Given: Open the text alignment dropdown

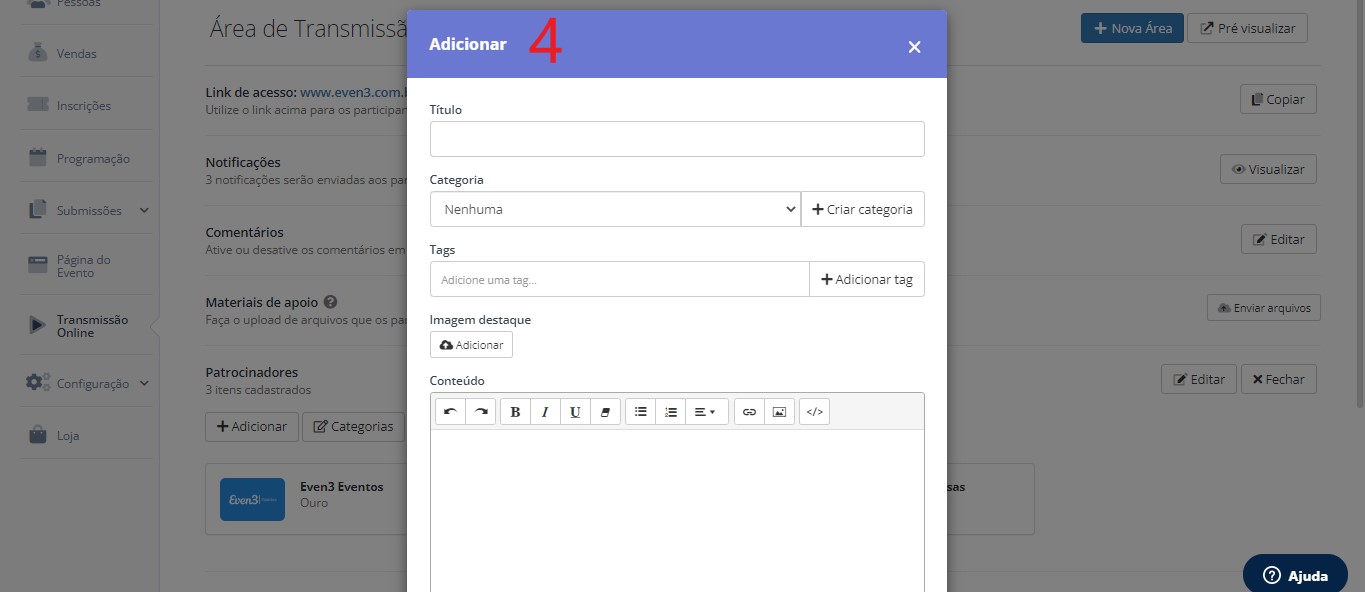Looking at the screenshot, I should 707,412.
